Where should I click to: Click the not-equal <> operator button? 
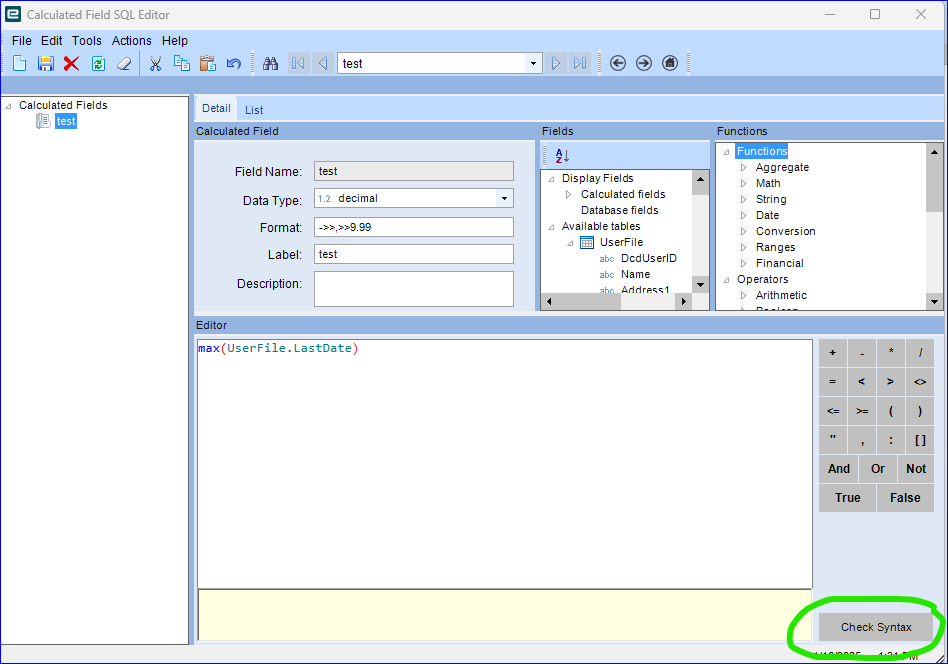click(x=920, y=382)
